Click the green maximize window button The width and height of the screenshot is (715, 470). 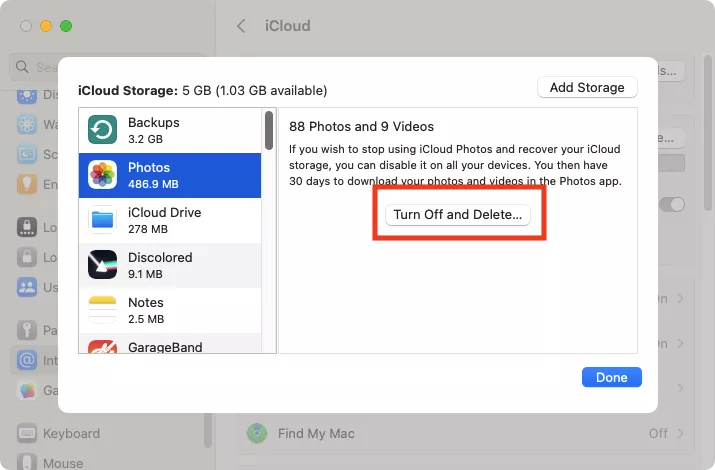click(66, 26)
